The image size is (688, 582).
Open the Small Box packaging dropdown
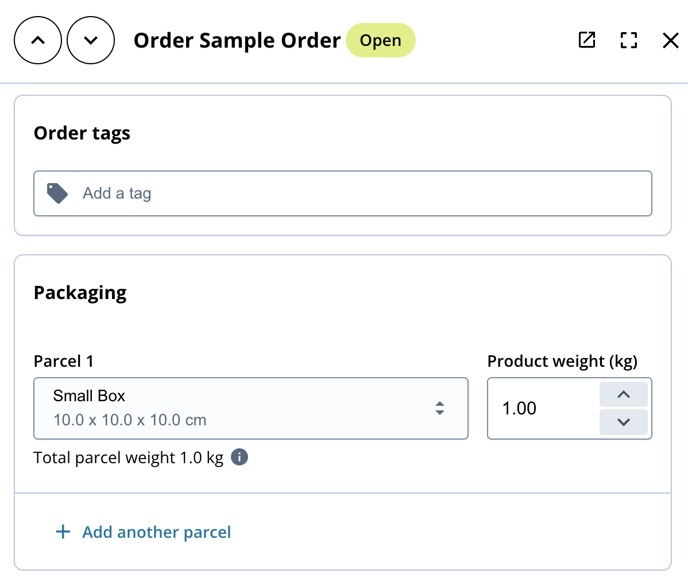click(x=251, y=408)
